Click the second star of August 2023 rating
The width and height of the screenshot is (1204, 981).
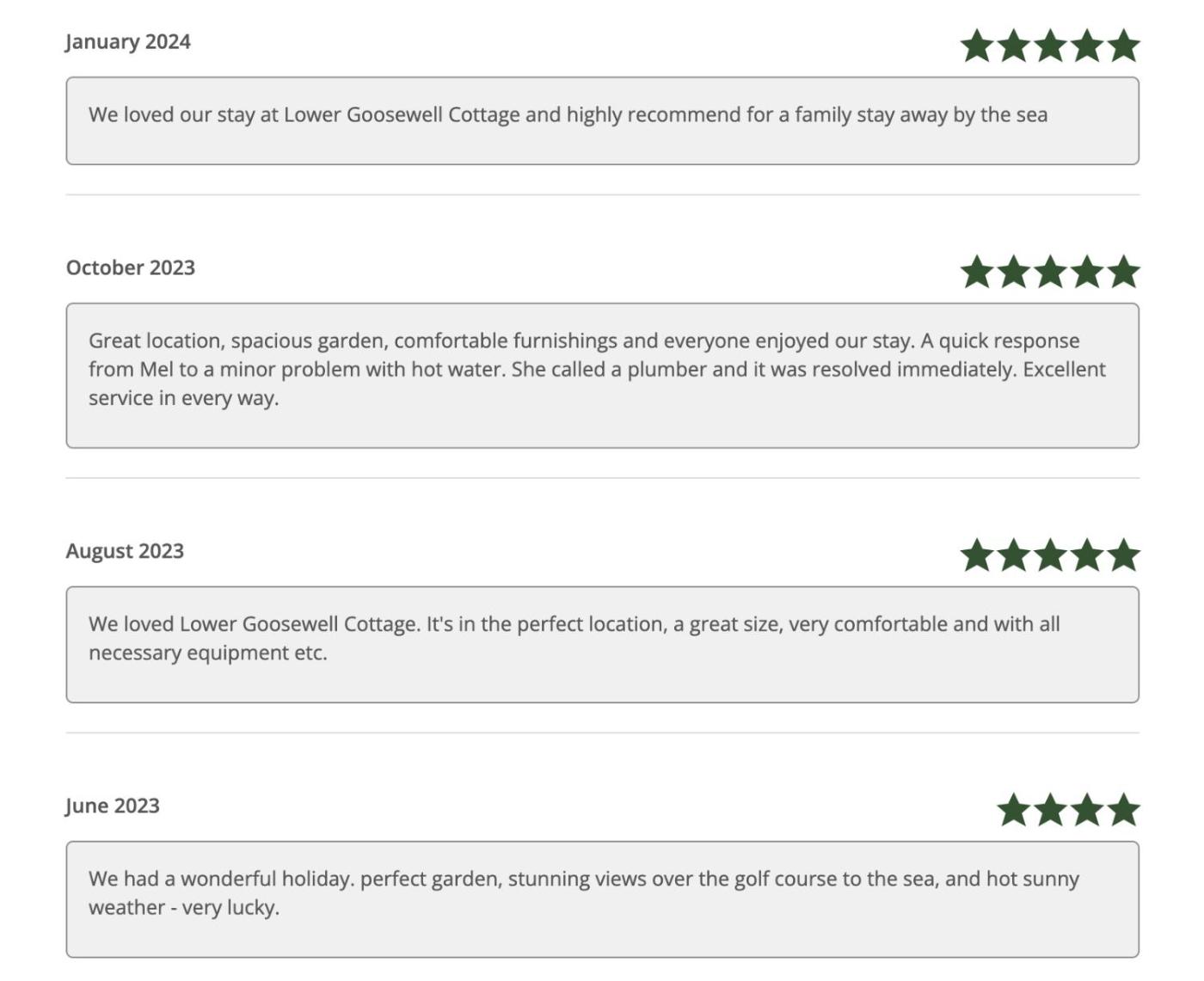click(1014, 555)
